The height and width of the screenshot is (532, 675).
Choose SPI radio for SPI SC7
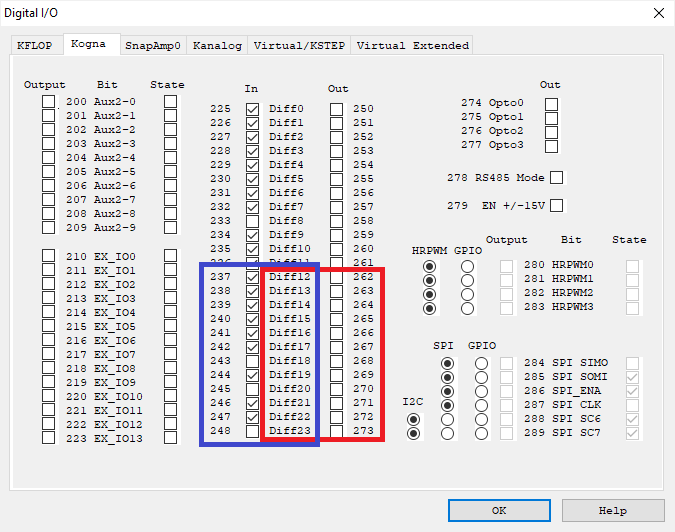pyautogui.click(x=447, y=434)
